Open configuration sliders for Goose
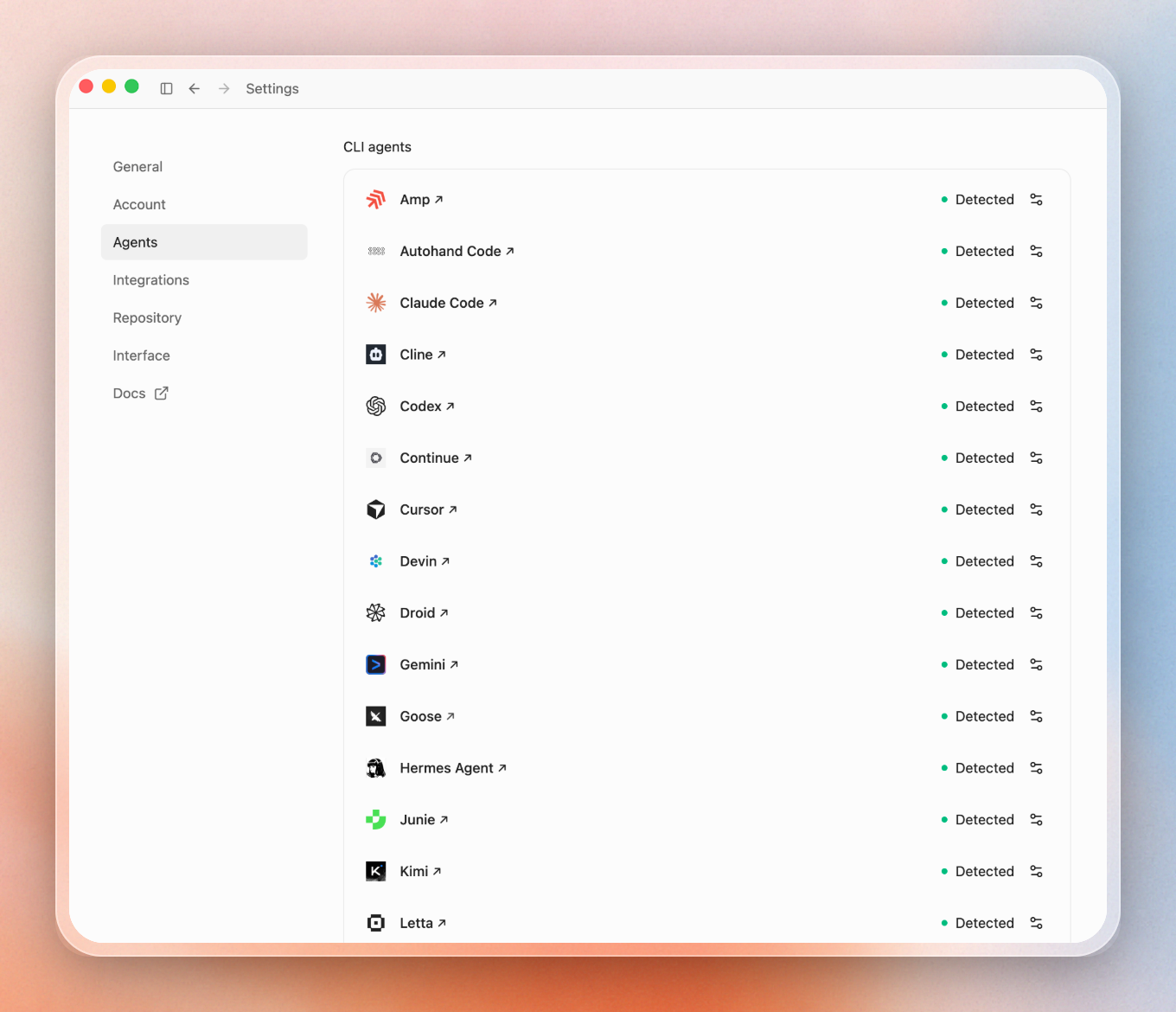Viewport: 1176px width, 1012px height. tap(1036, 716)
